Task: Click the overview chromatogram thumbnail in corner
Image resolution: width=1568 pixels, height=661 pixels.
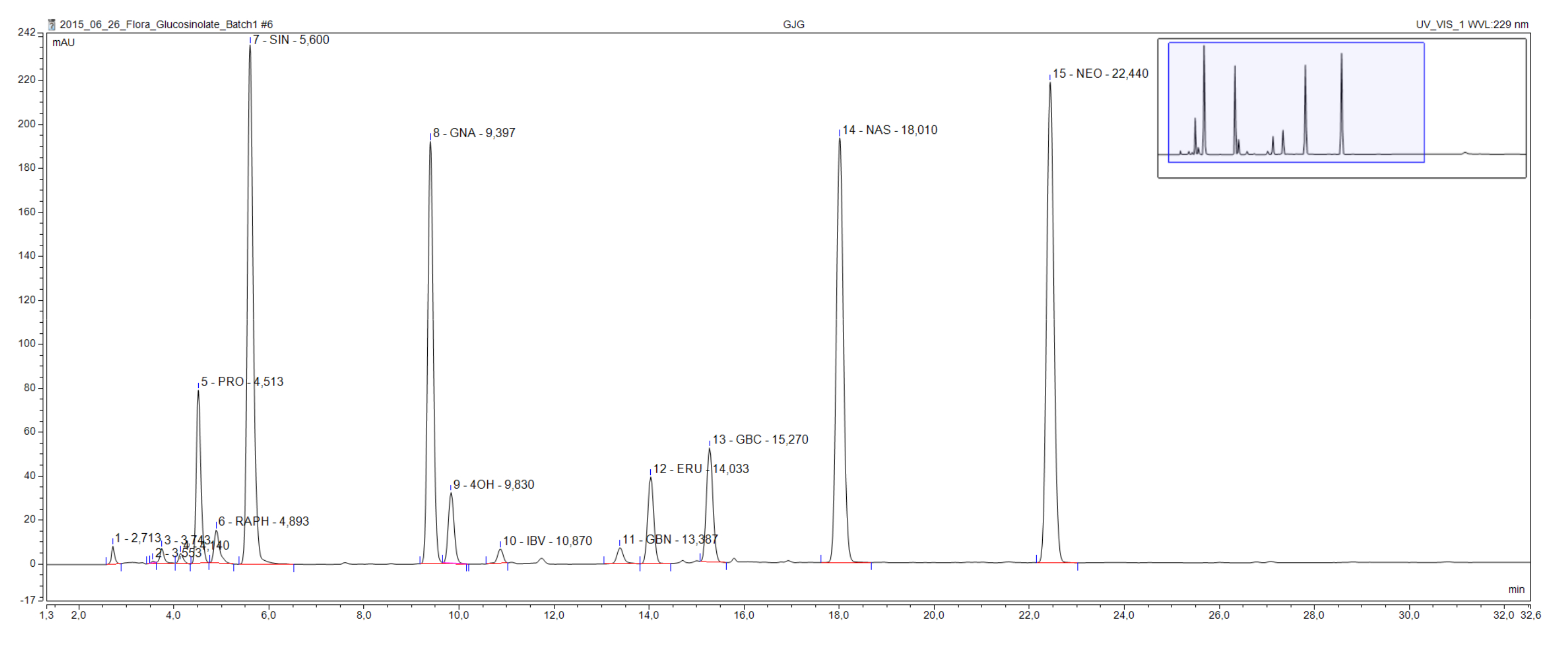Action: point(1341,109)
